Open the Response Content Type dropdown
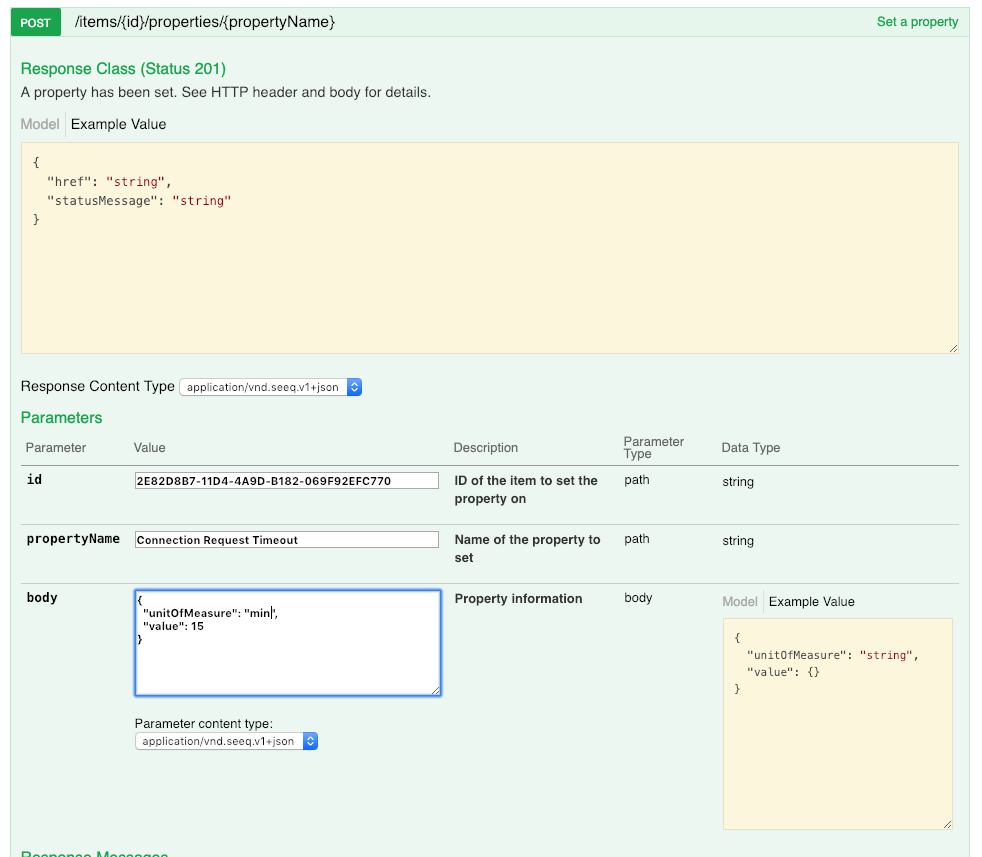982x857 pixels. [260, 386]
